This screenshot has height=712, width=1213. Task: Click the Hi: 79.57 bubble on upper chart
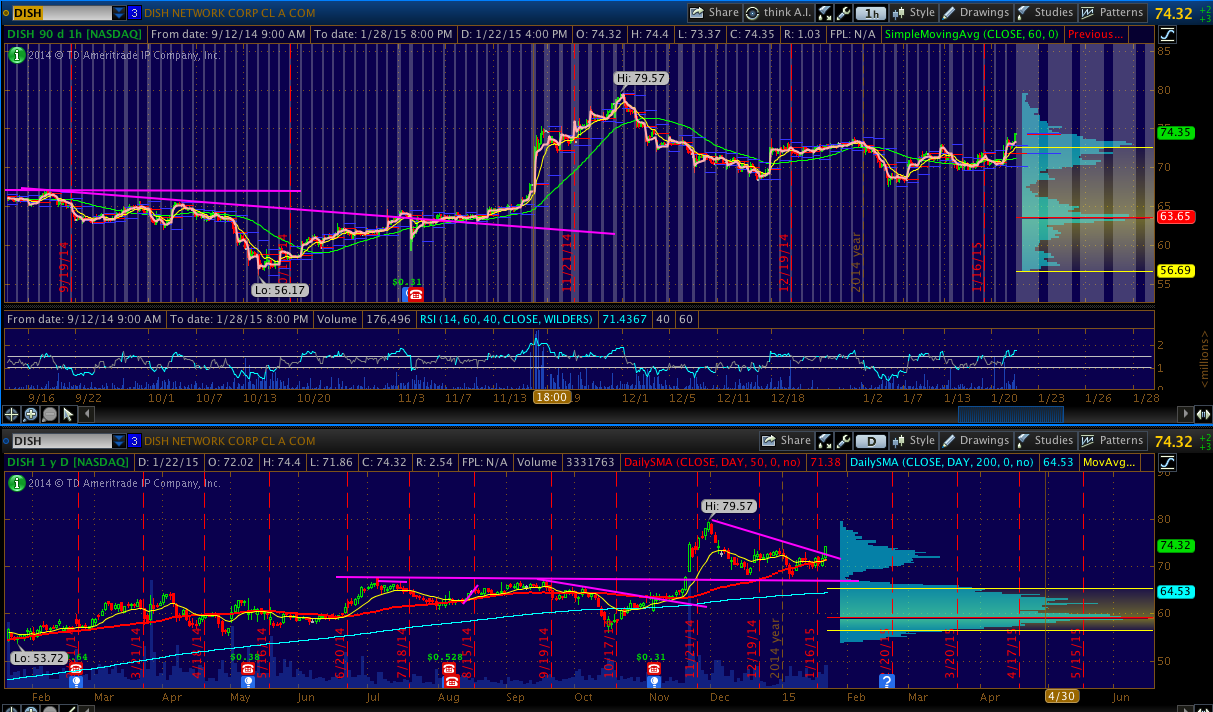[643, 77]
